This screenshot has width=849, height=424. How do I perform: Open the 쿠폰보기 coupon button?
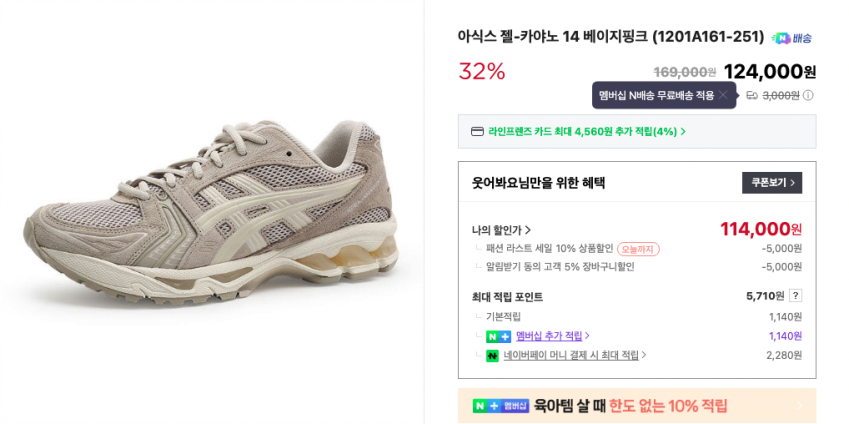tap(771, 183)
